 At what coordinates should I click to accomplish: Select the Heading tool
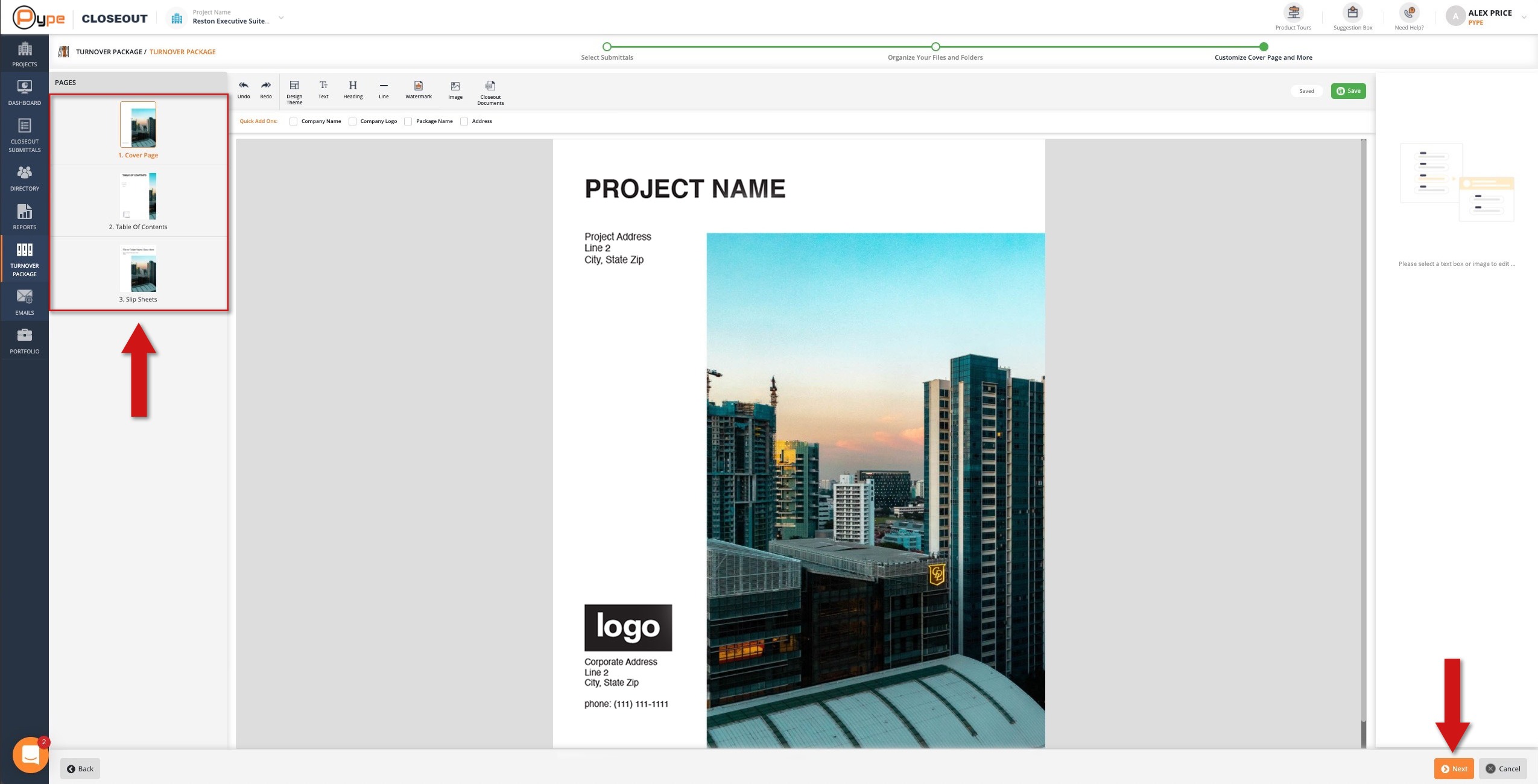pos(353,86)
